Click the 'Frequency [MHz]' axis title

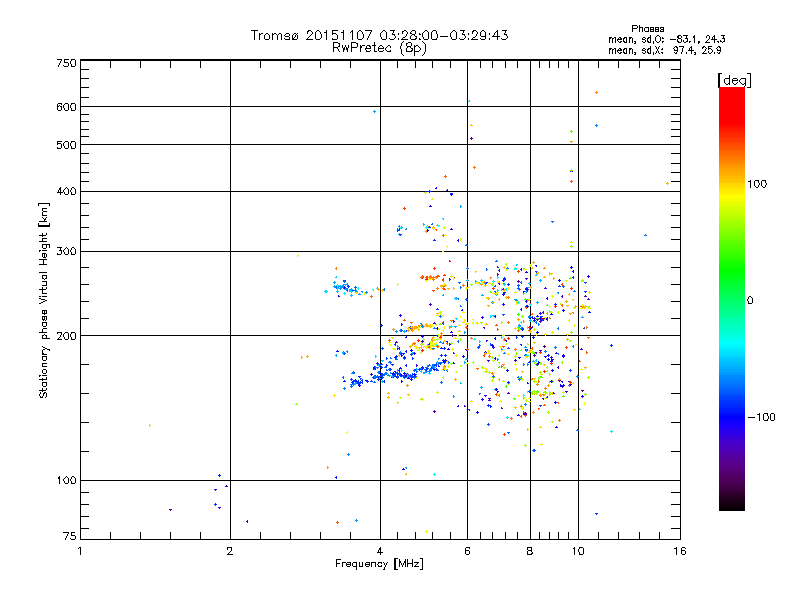coord(379,564)
